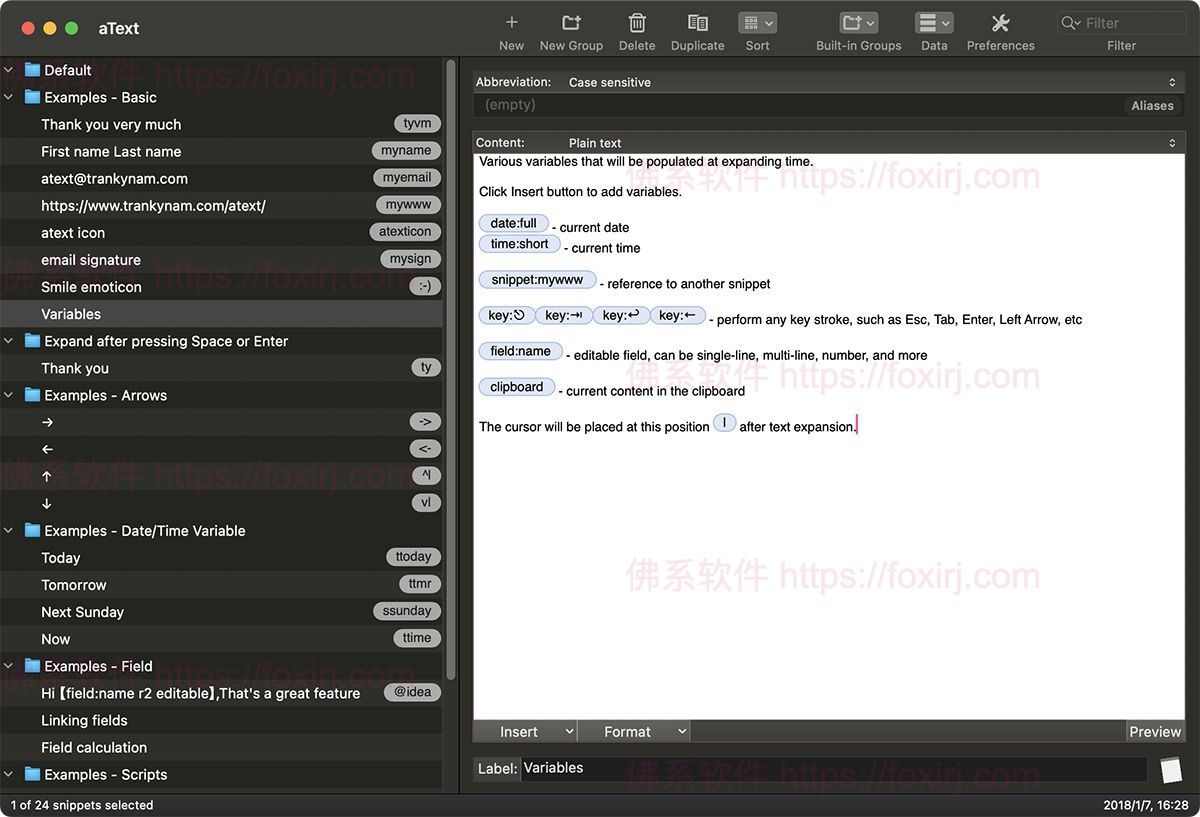
Task: Open the Format menu
Action: point(634,732)
